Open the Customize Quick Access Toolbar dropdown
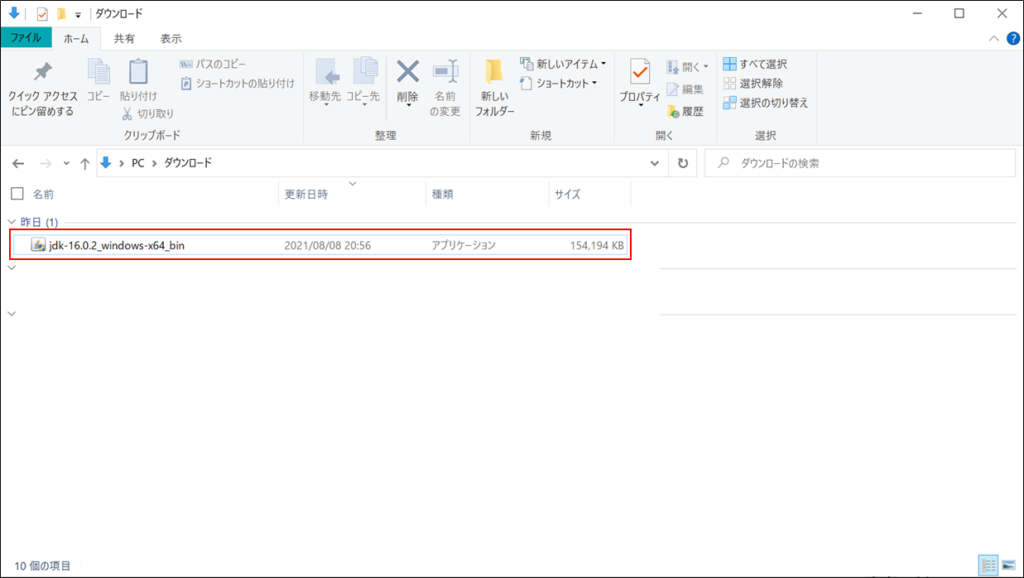Screen dimensions: 1024x578 (x=78, y=14)
